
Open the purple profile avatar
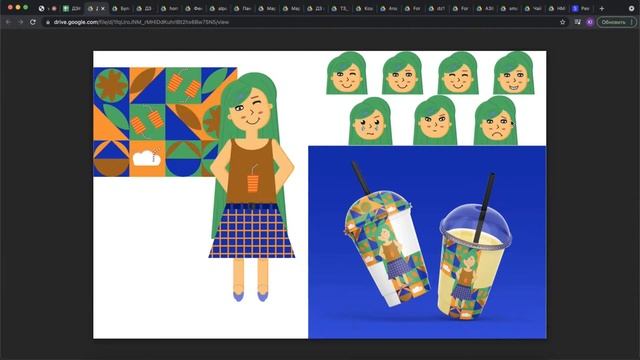(x=589, y=22)
